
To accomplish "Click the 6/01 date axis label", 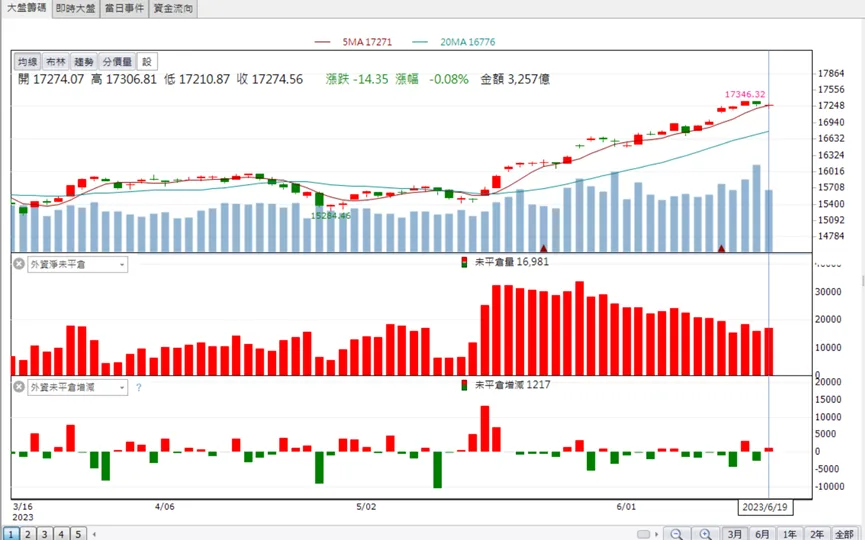I will pos(626,506).
